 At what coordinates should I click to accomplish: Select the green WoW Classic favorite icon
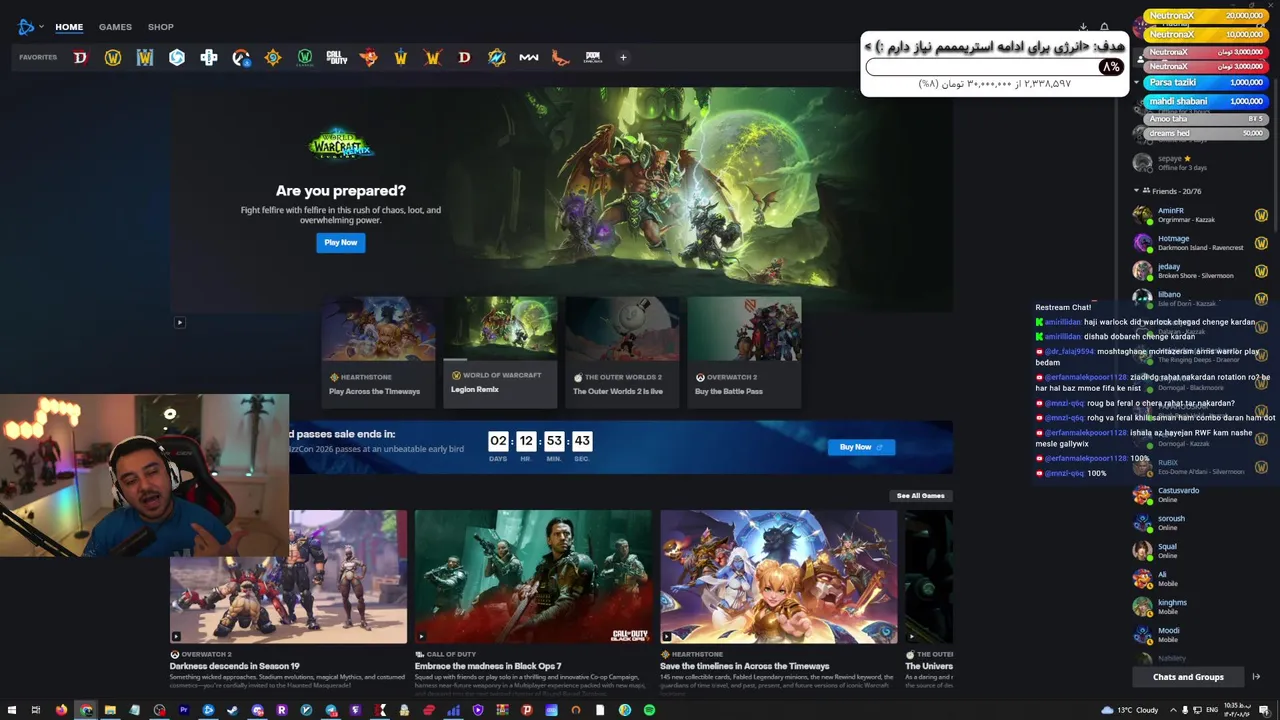point(305,58)
